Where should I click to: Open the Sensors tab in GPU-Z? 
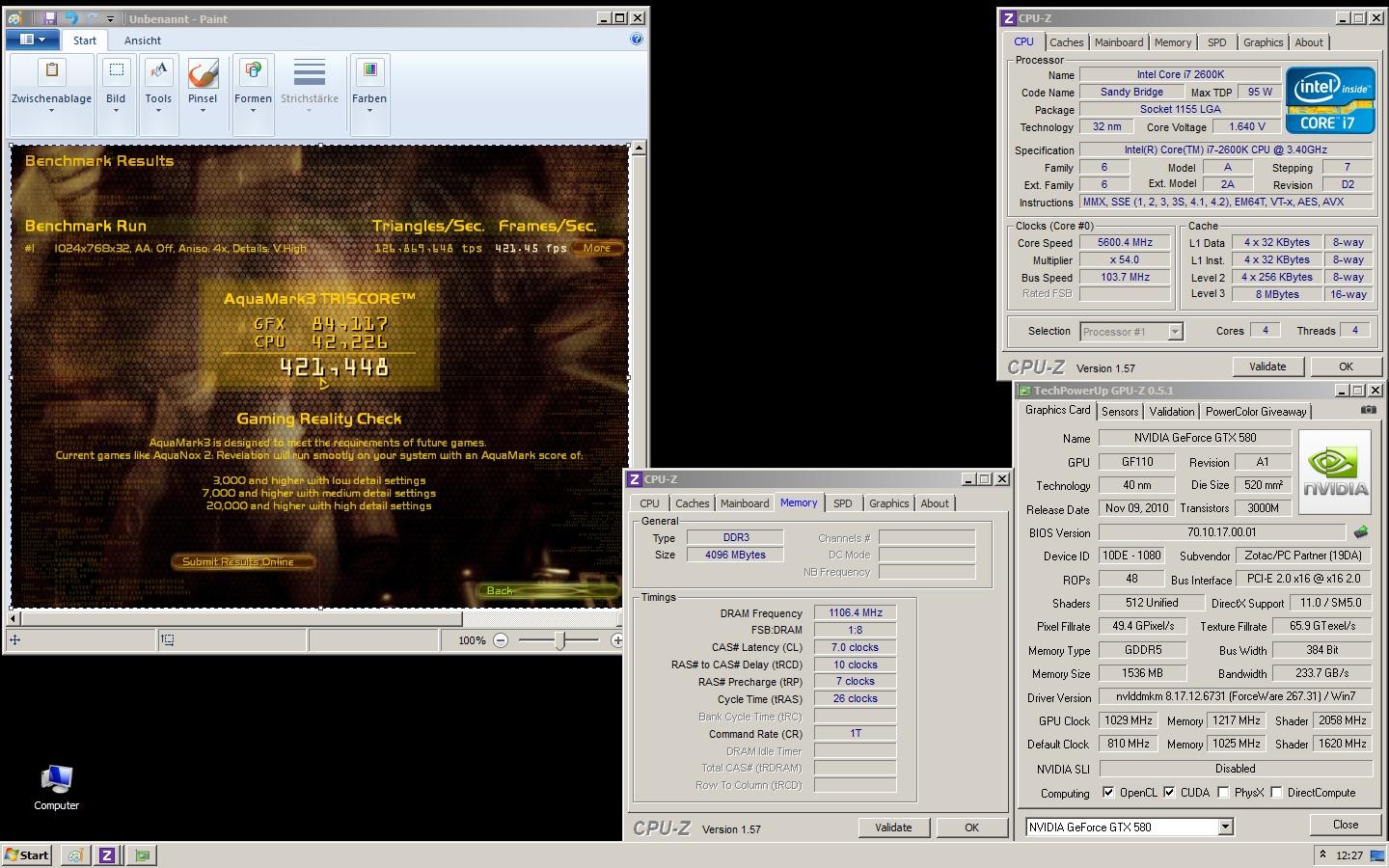[1120, 412]
